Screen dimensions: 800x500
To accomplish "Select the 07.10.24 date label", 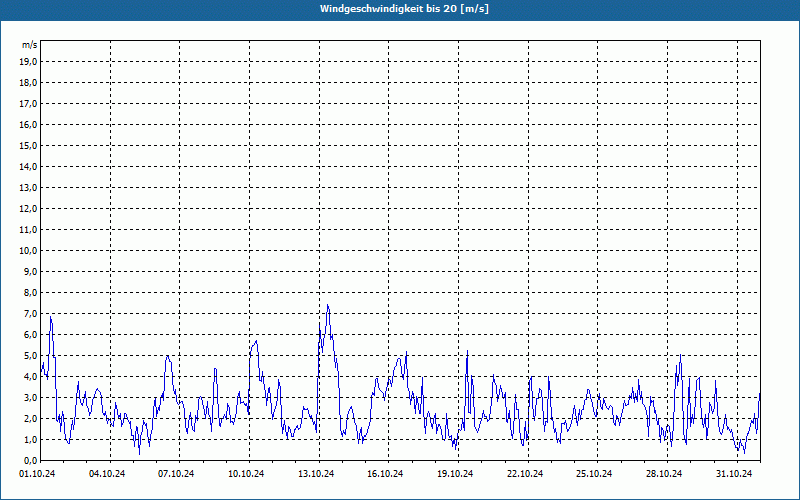I will coord(176,473).
